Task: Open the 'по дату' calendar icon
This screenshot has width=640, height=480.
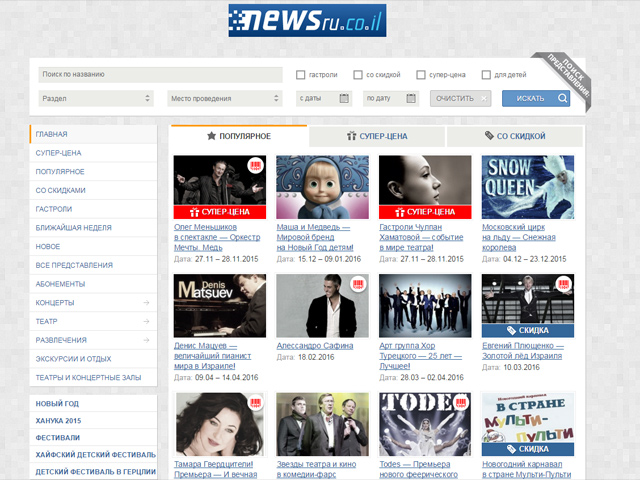Action: click(411, 98)
